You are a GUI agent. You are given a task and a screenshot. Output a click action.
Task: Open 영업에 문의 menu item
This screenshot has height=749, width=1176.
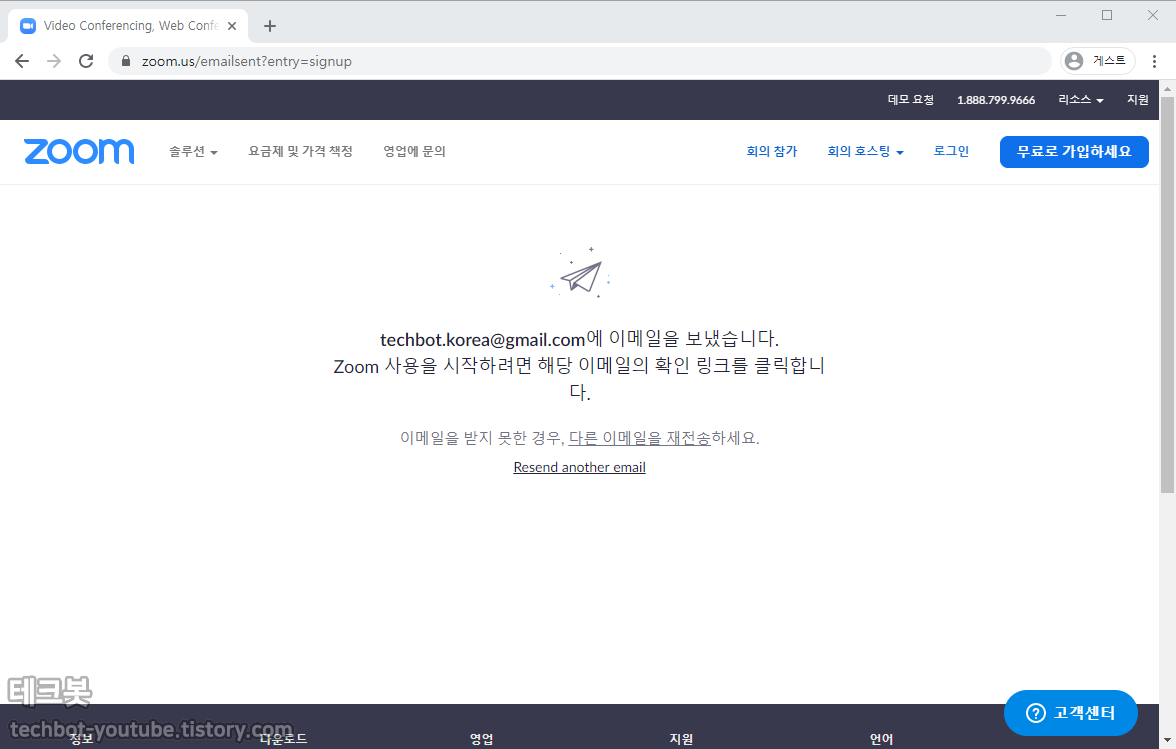pyautogui.click(x=414, y=151)
